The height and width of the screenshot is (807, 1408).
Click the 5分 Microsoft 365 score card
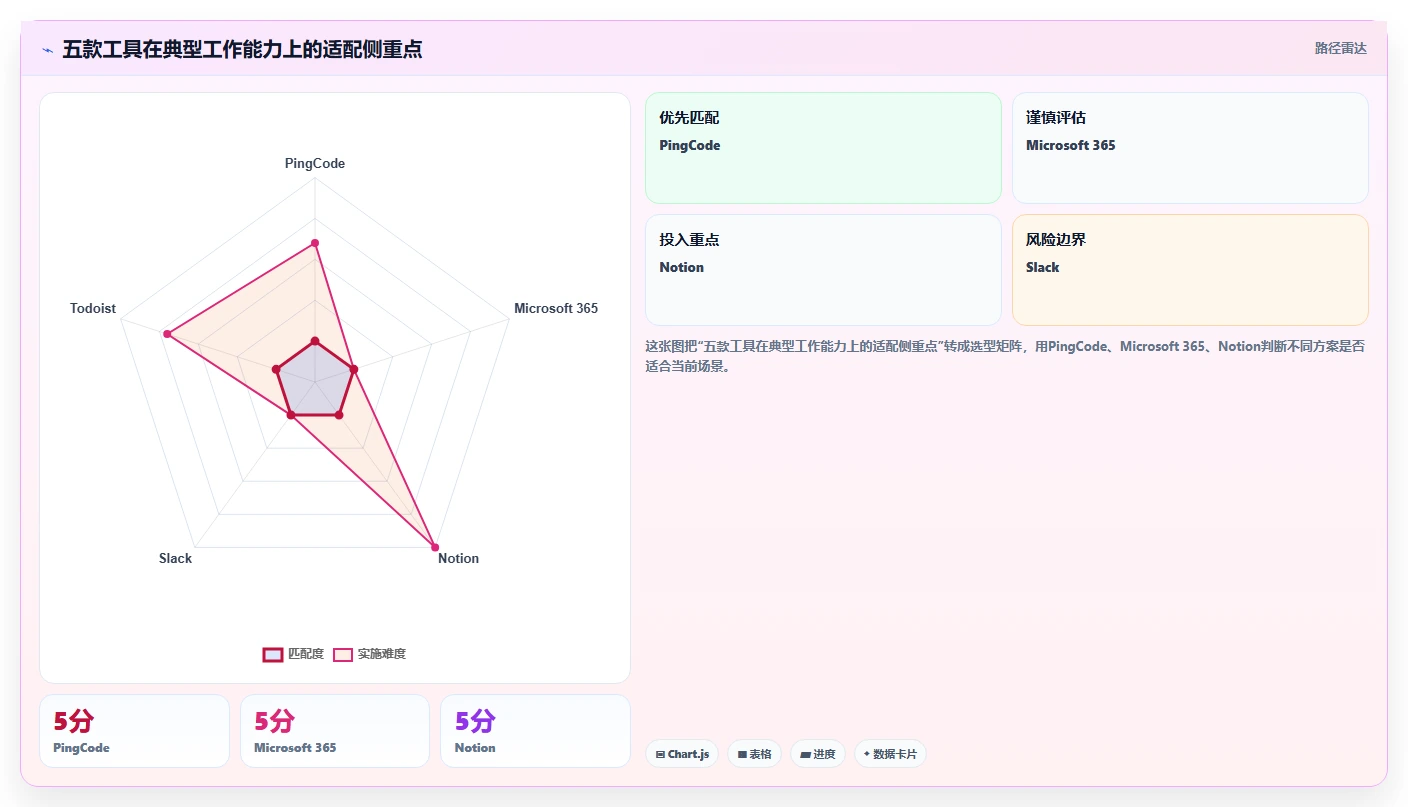point(335,731)
